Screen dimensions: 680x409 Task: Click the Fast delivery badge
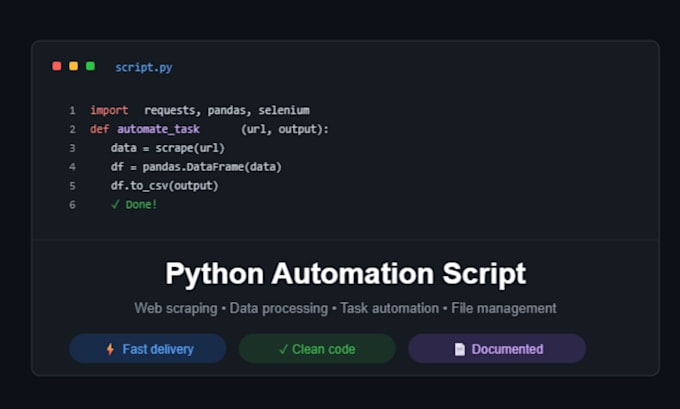[x=148, y=349]
